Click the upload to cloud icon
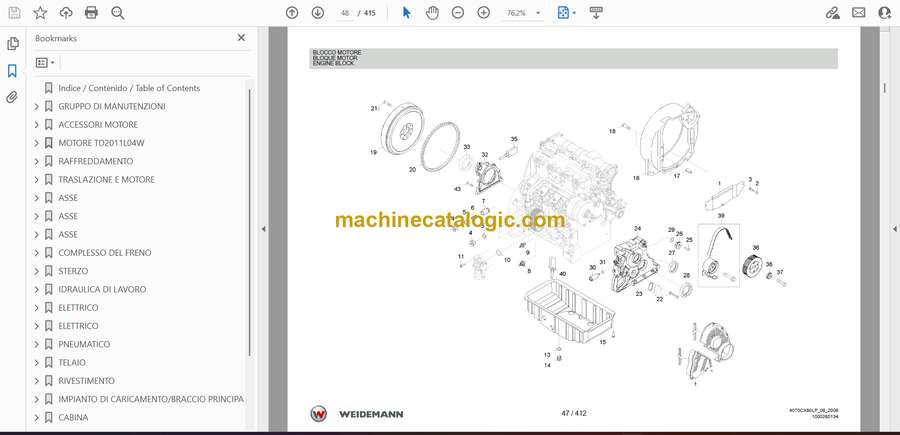This screenshot has width=900, height=435. coord(66,13)
